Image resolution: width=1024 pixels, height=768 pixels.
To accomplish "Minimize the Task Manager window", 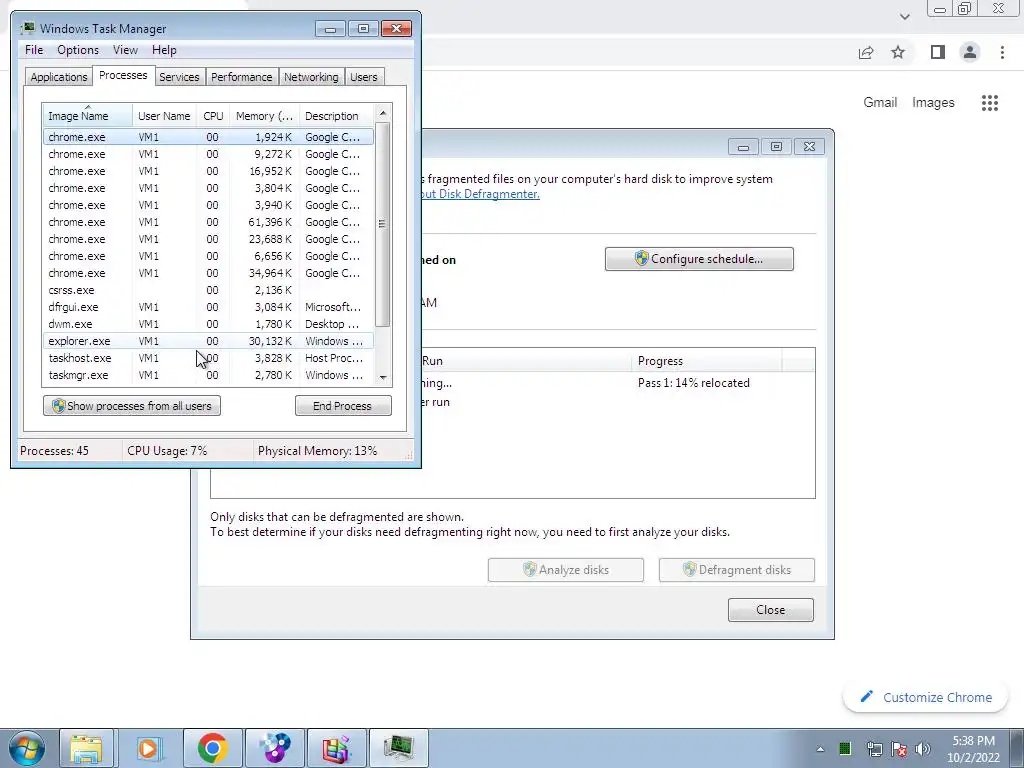I will 330,29.
